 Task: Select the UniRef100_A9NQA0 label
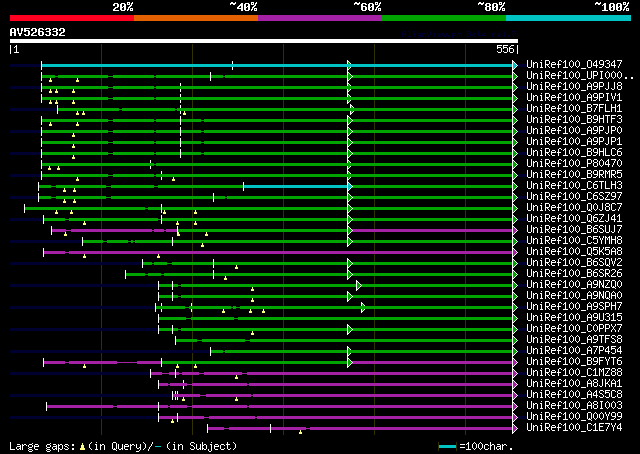(x=574, y=296)
